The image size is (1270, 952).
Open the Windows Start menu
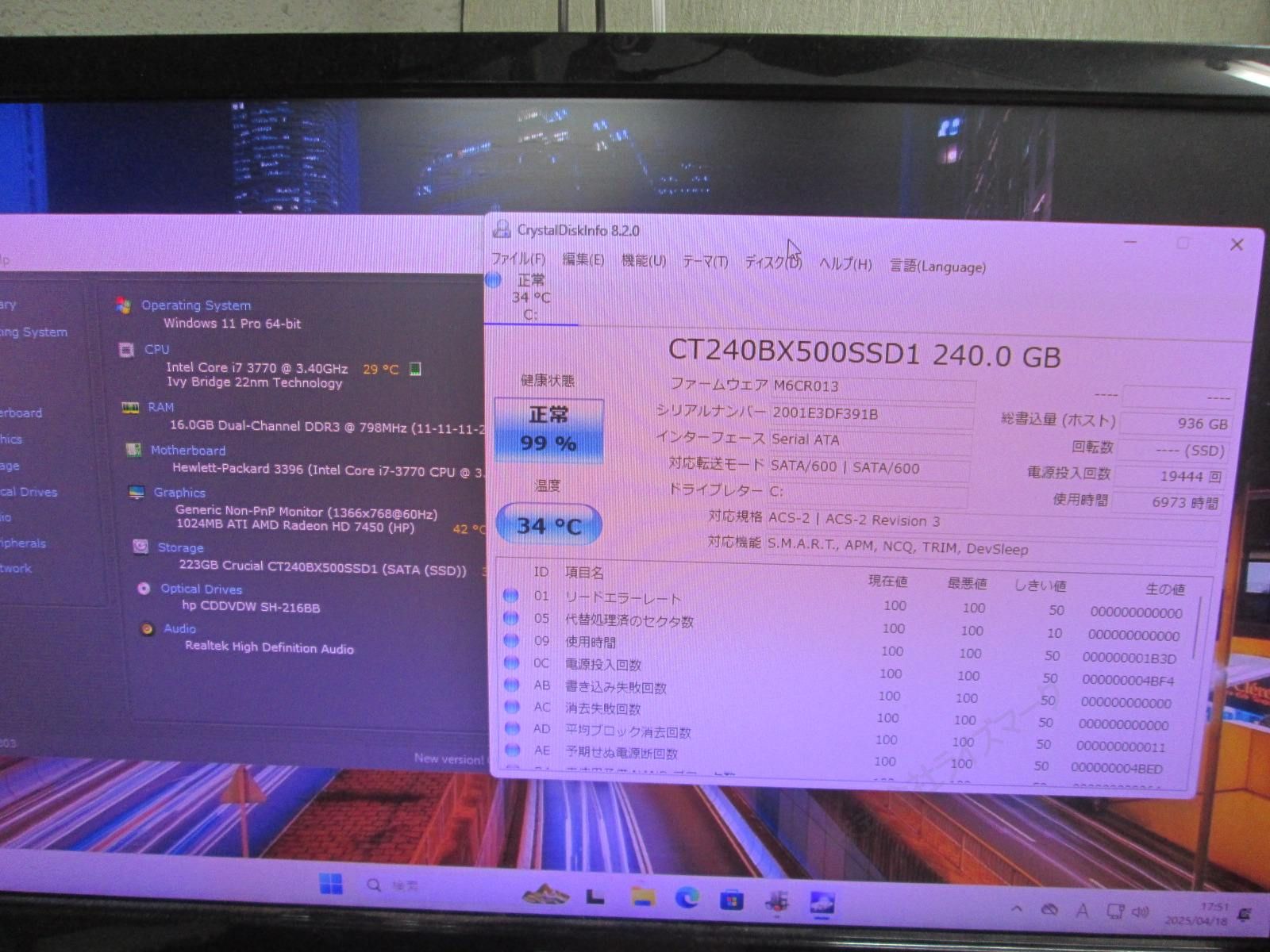[x=331, y=884]
